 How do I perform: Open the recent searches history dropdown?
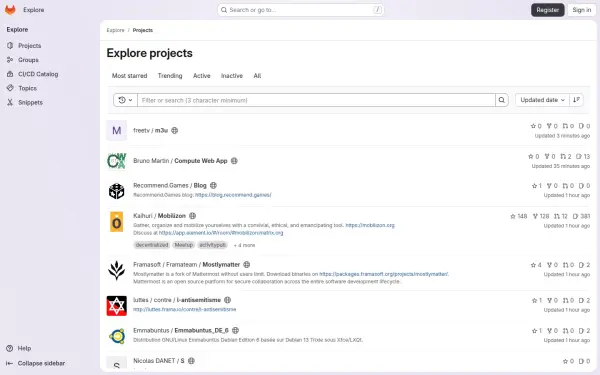[125, 100]
